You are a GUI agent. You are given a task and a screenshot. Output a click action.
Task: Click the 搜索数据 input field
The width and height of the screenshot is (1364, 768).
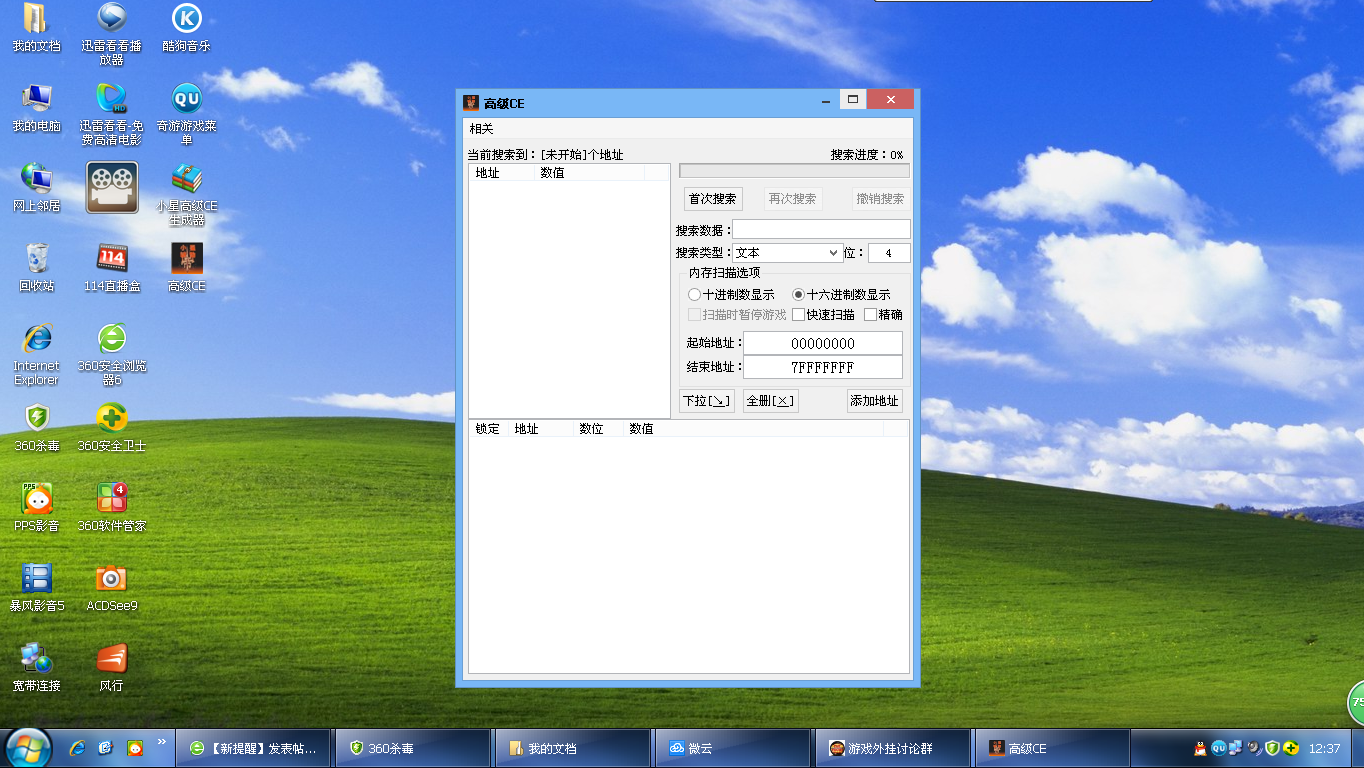point(821,230)
